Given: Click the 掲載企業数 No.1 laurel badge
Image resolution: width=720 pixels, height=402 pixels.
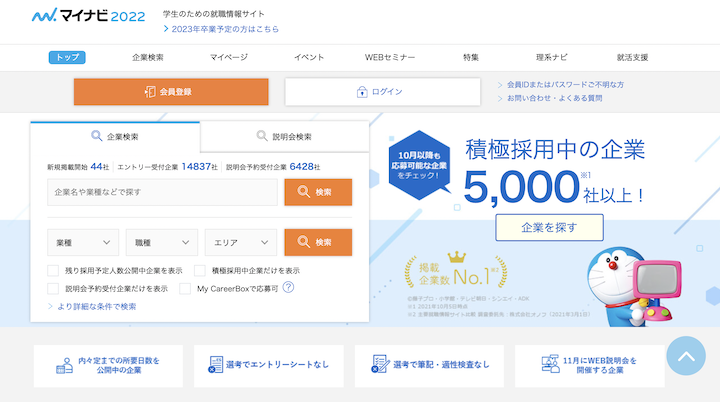Looking at the screenshot, I should (456, 272).
